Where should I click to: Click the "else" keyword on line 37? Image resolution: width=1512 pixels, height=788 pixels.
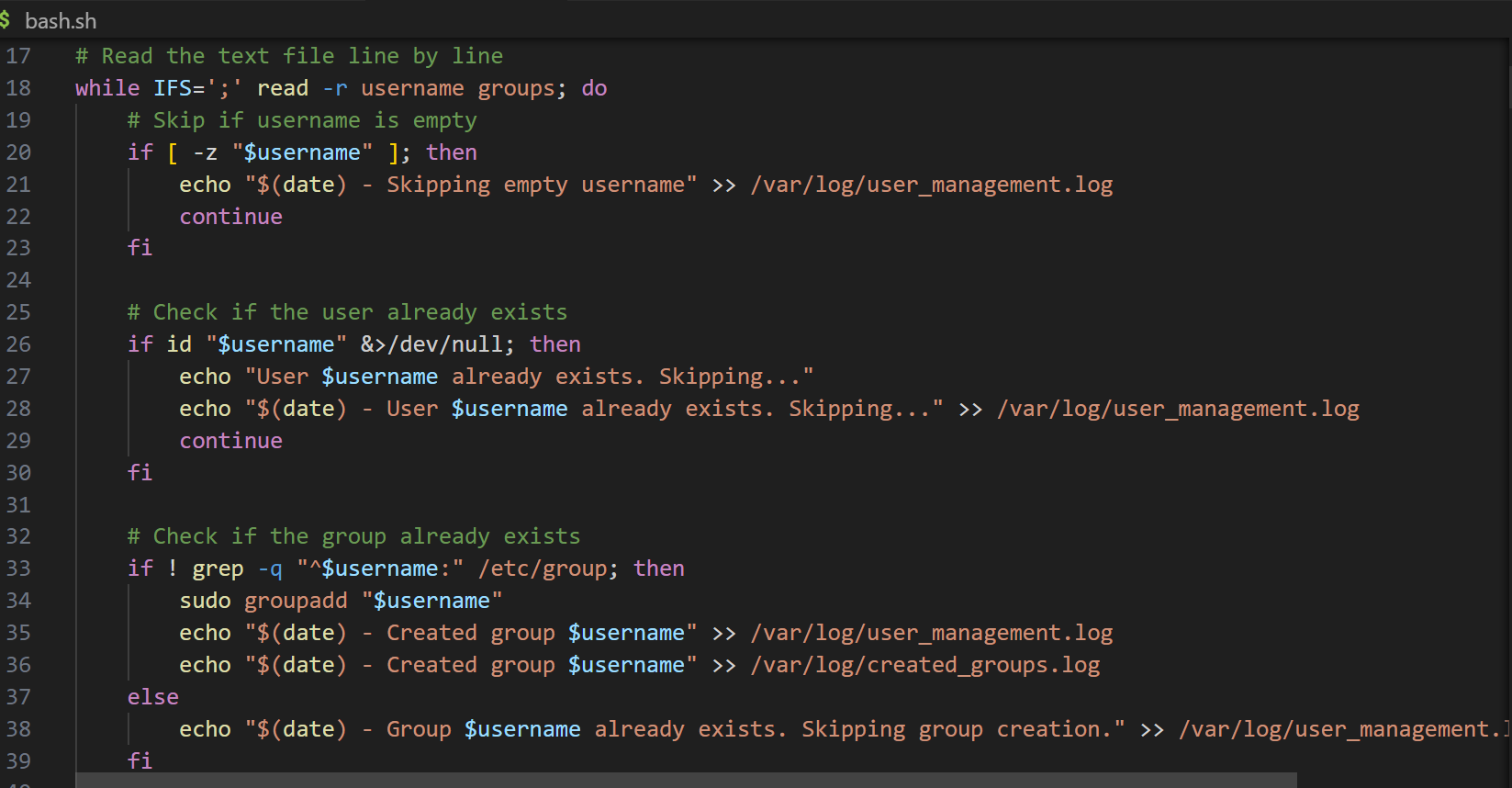click(153, 697)
